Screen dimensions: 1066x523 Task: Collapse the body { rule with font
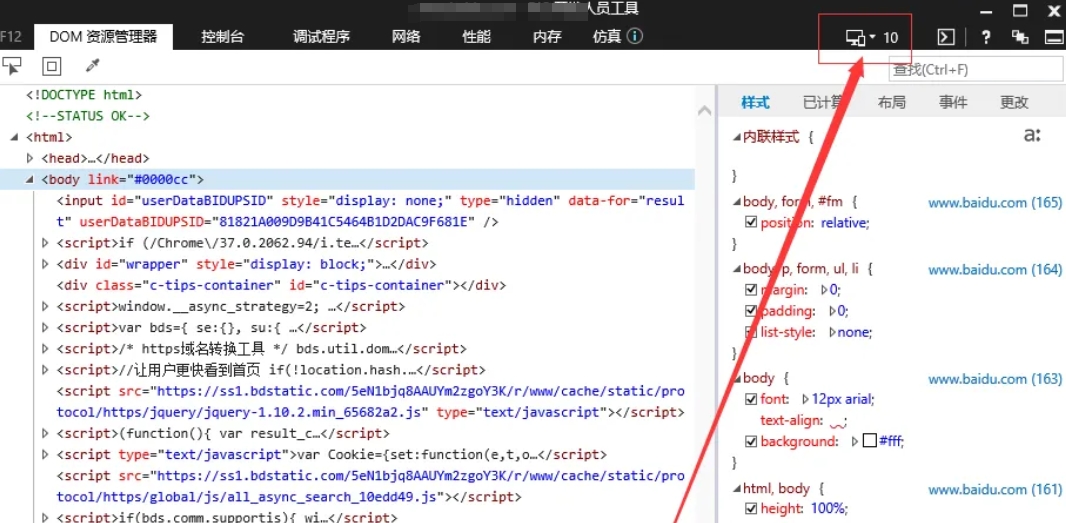(736, 378)
